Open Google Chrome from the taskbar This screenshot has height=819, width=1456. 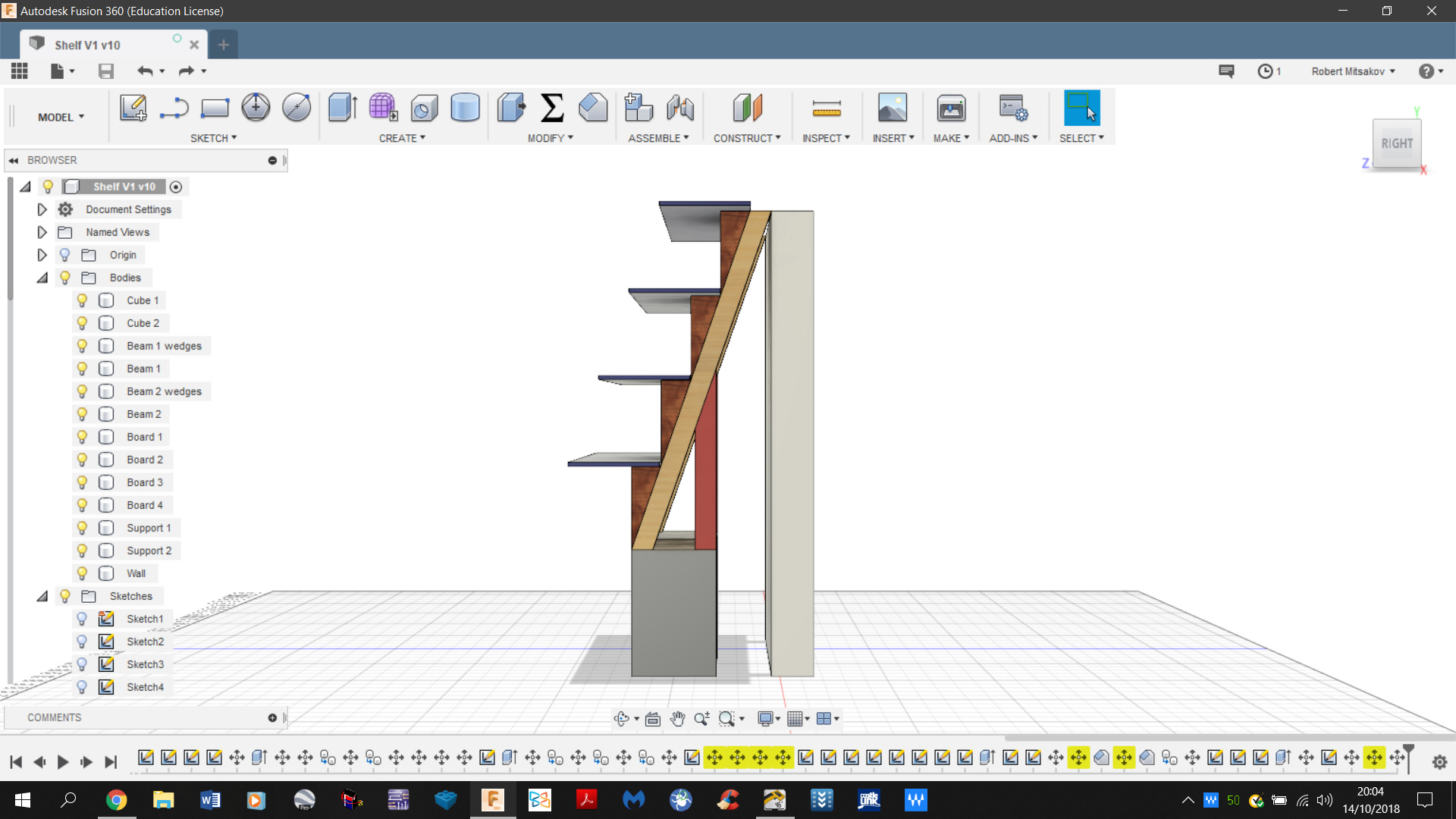116,800
